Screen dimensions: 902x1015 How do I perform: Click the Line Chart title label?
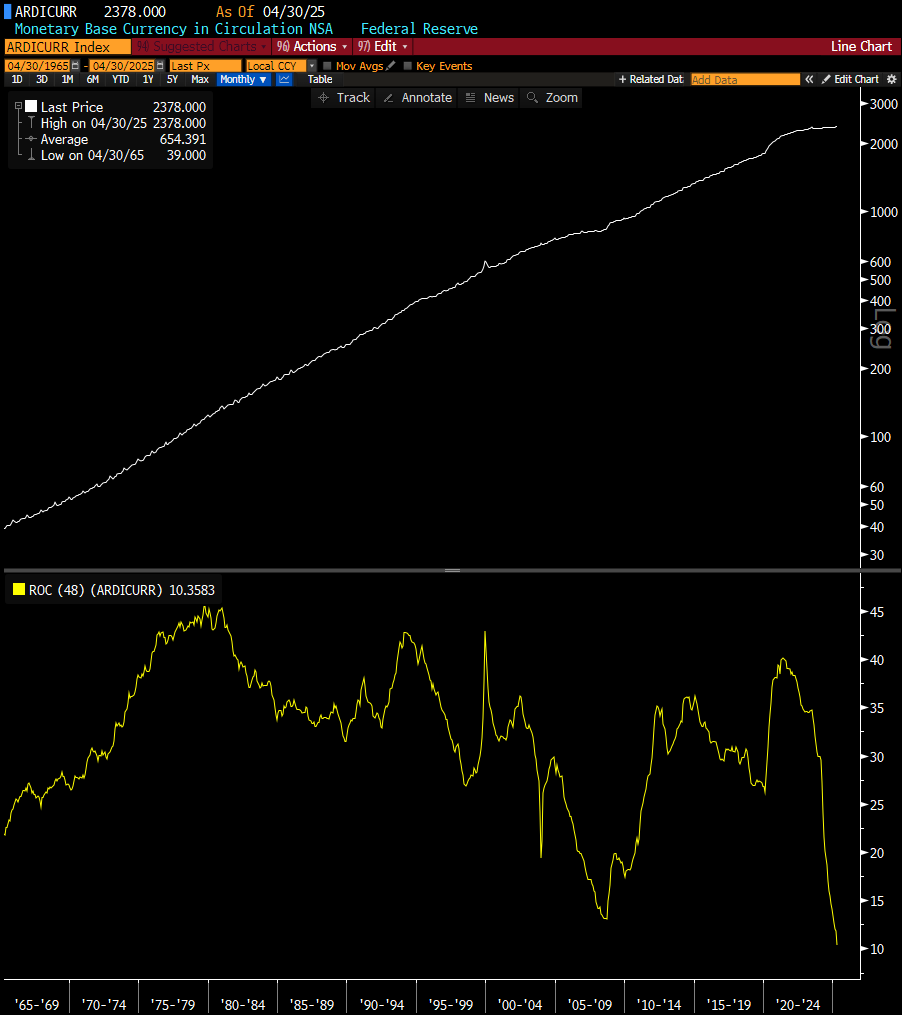point(861,47)
